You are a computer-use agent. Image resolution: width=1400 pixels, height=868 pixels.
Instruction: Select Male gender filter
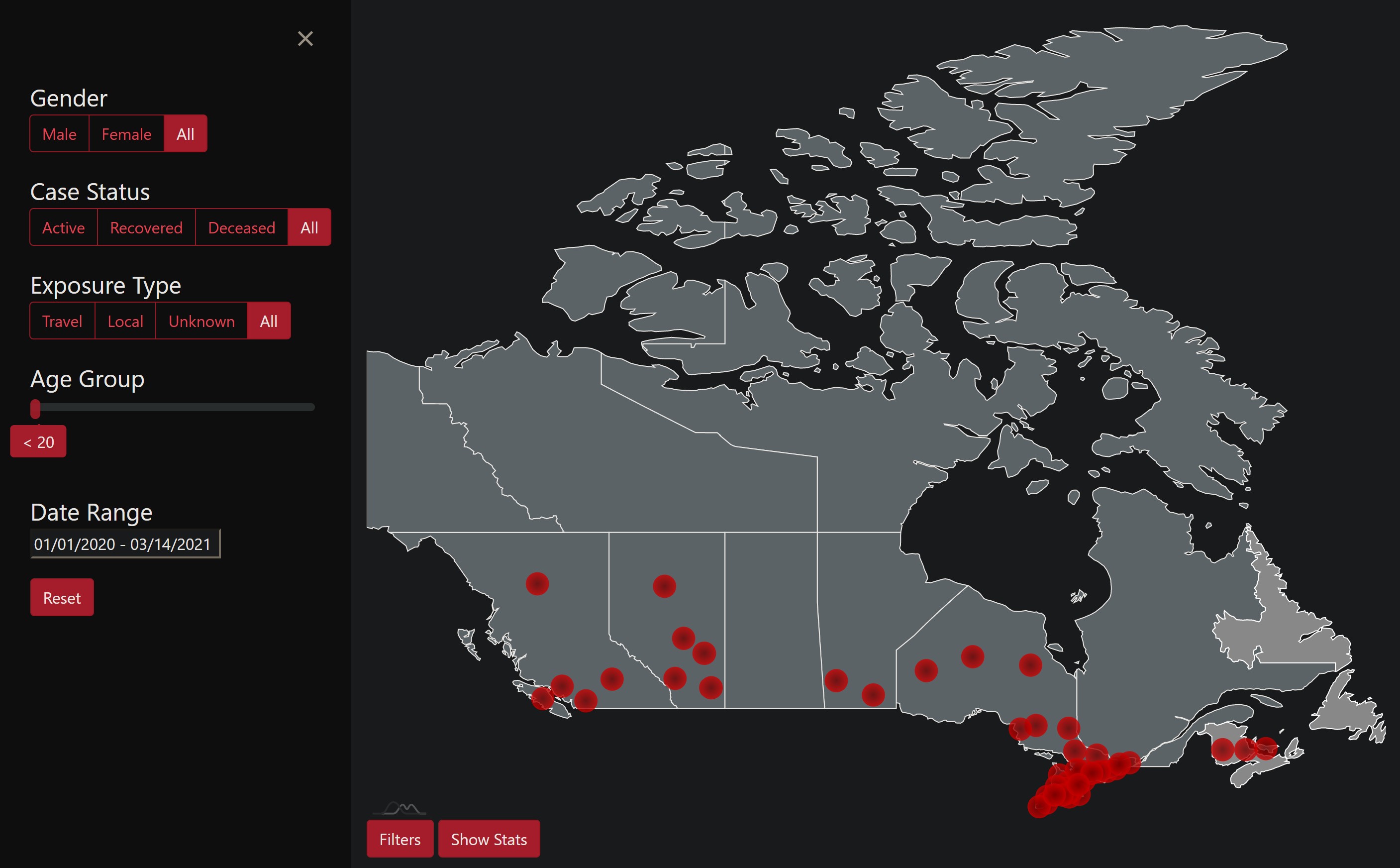click(59, 134)
